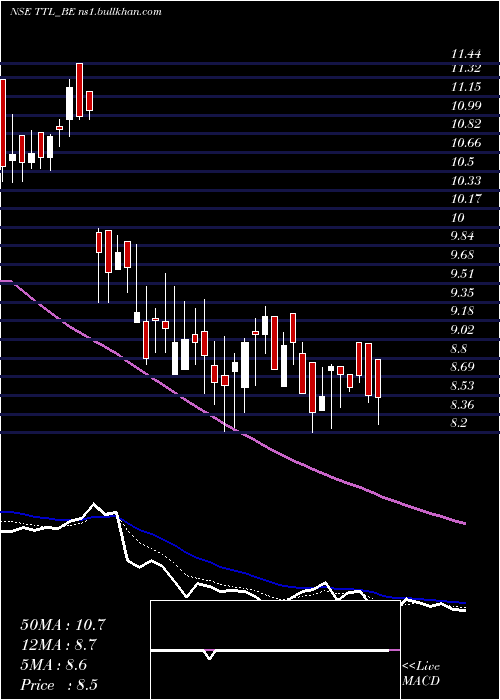Click the 10.33 price axis label

coord(466,181)
